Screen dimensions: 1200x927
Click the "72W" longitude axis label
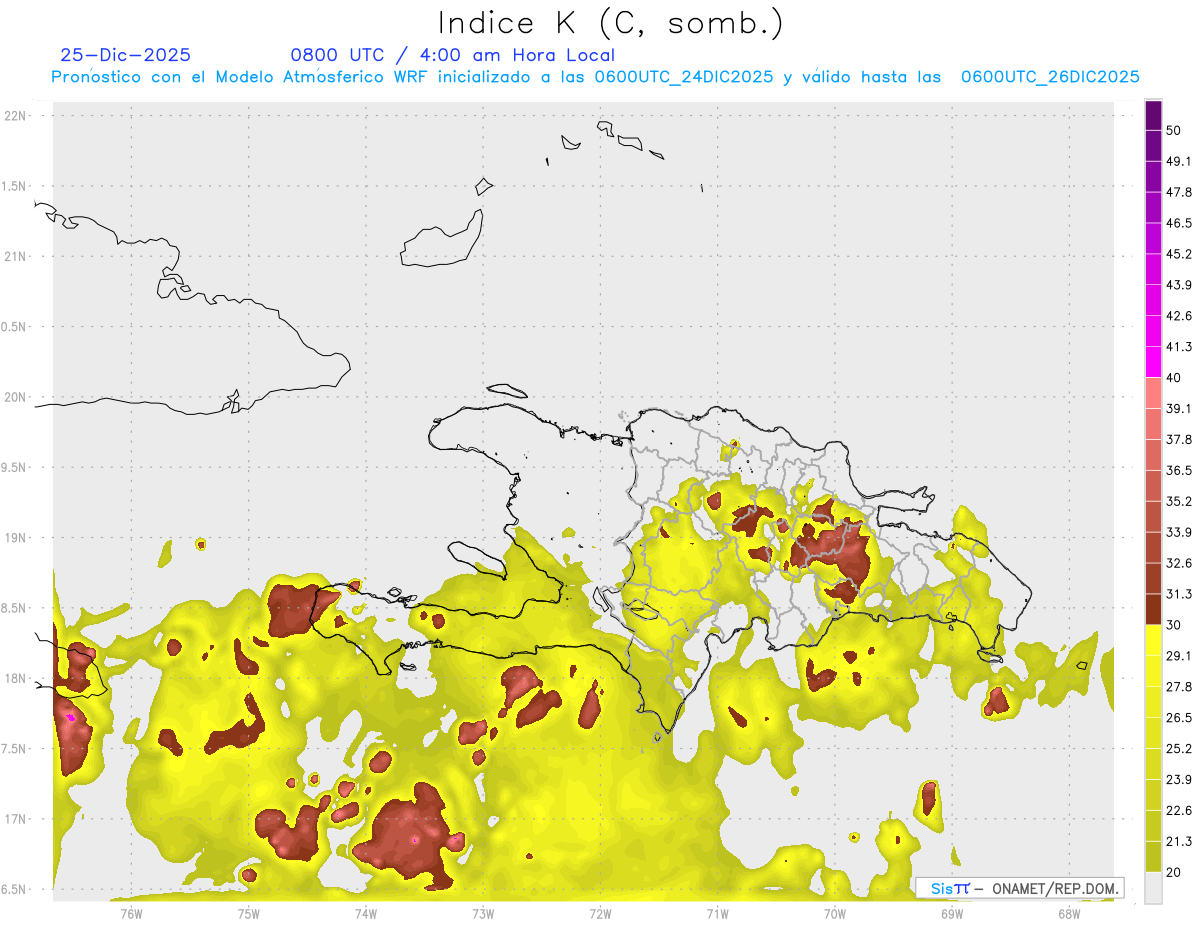point(600,913)
